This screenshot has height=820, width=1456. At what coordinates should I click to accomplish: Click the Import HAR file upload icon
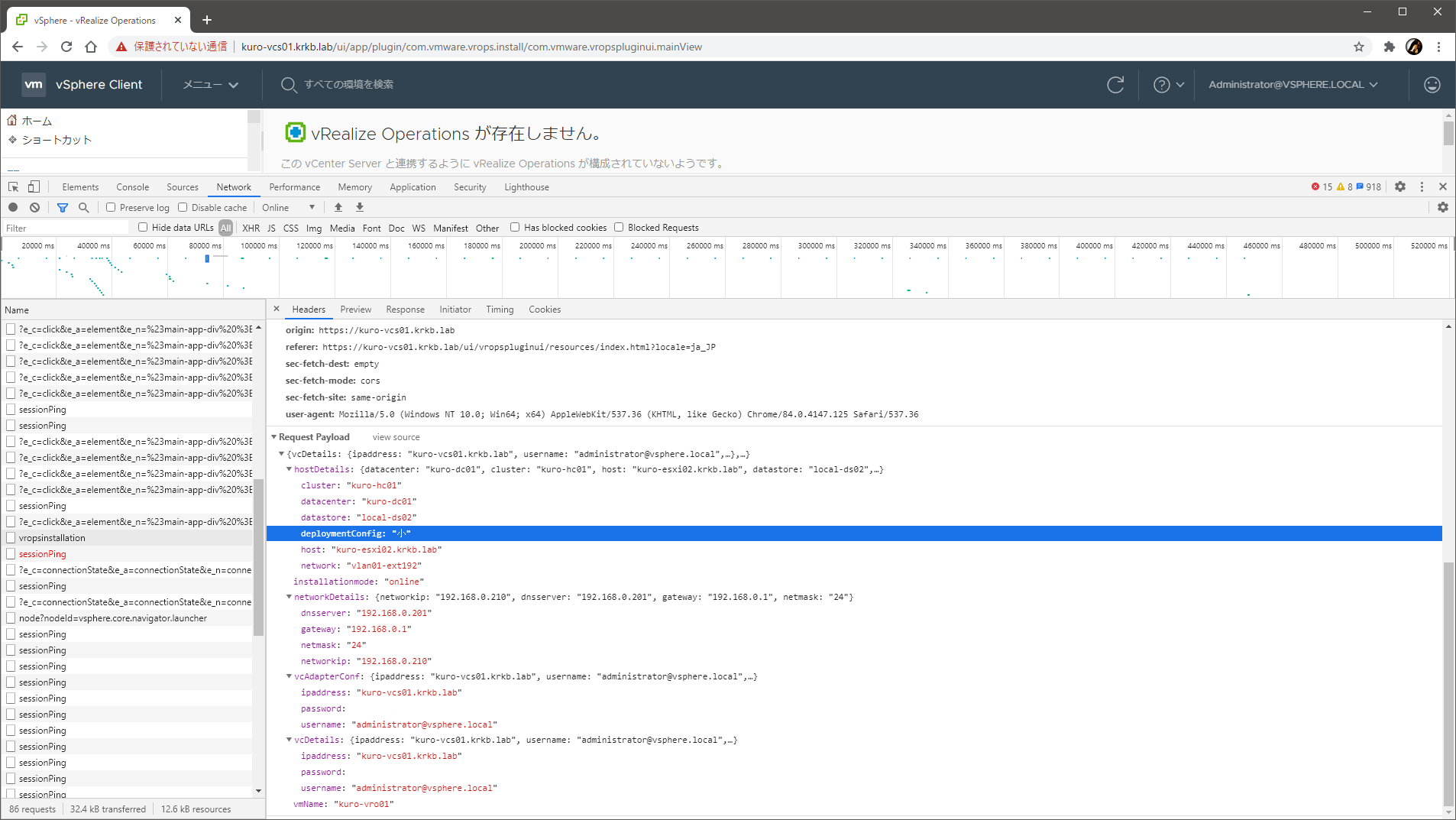point(338,207)
